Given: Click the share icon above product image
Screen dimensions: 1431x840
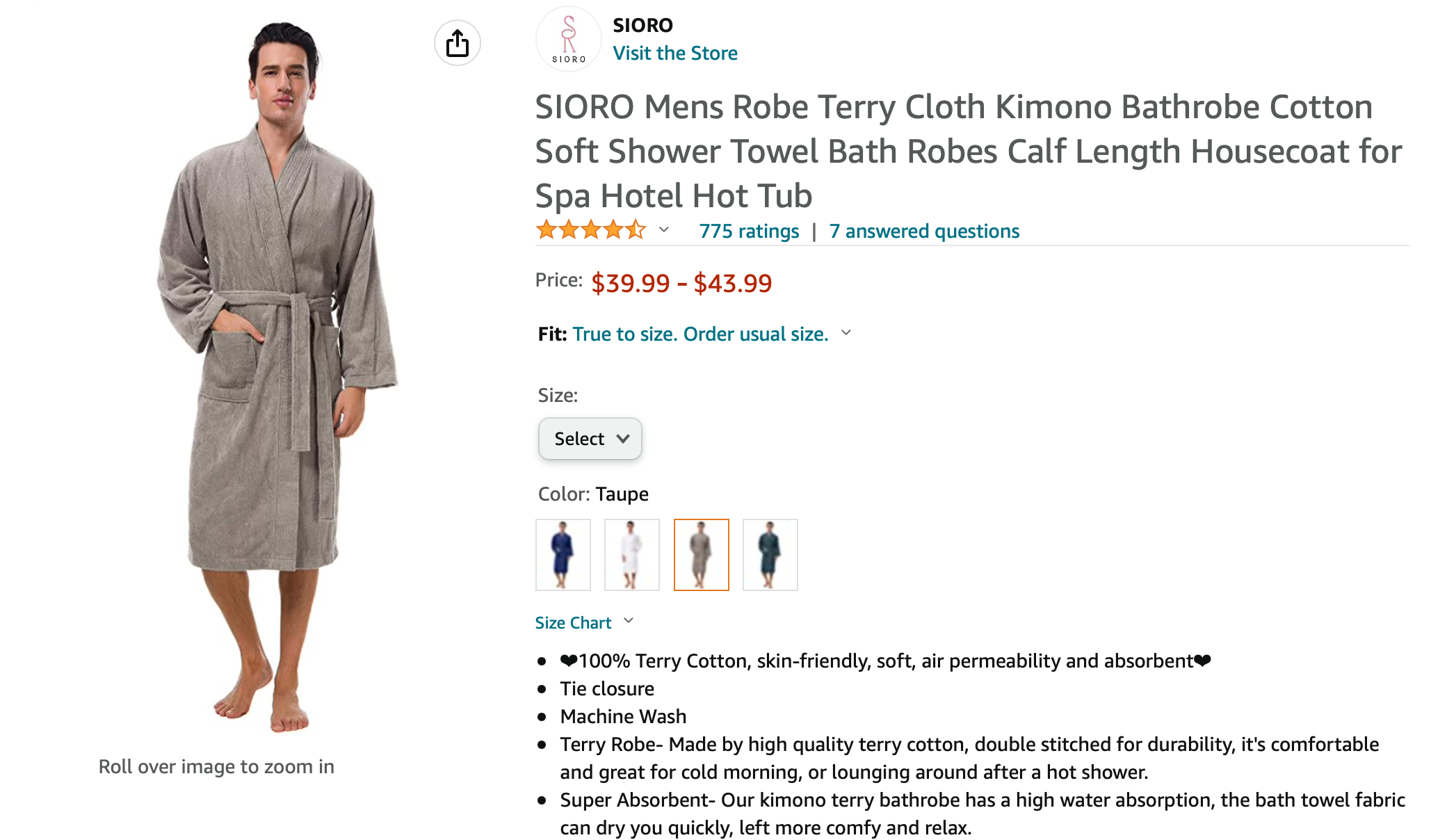Looking at the screenshot, I should (458, 43).
